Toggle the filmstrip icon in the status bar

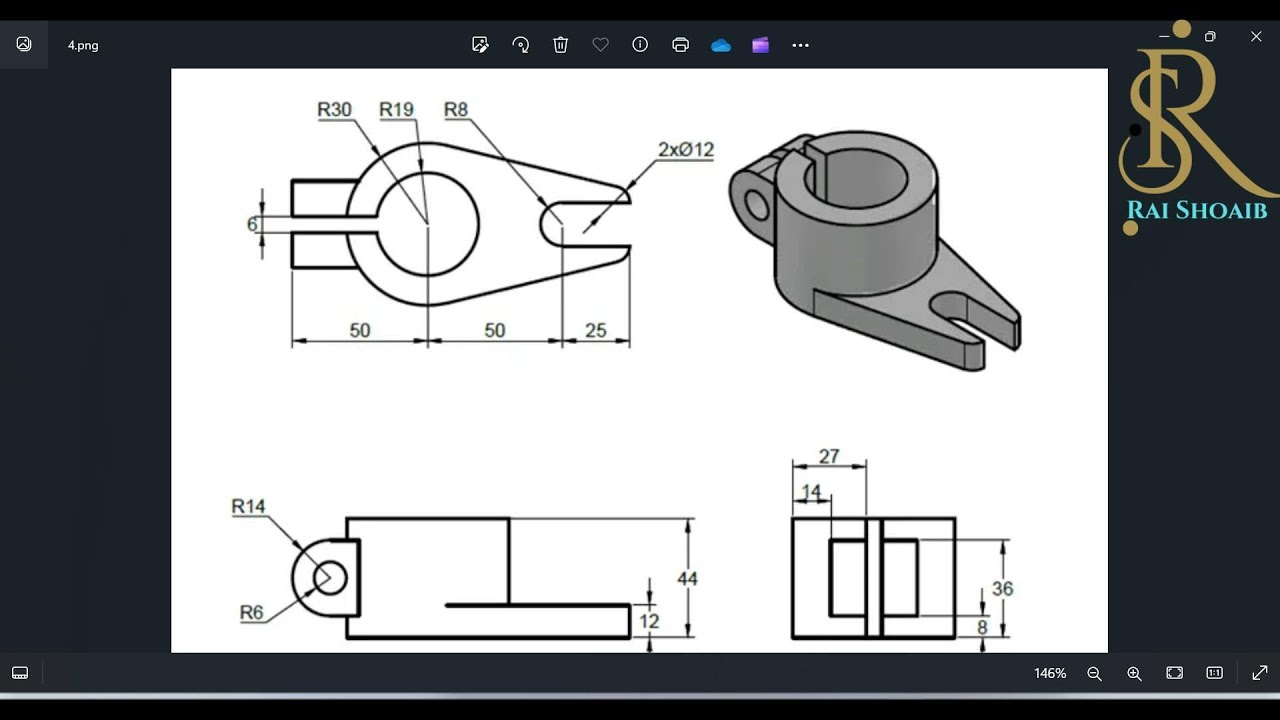click(x=20, y=673)
